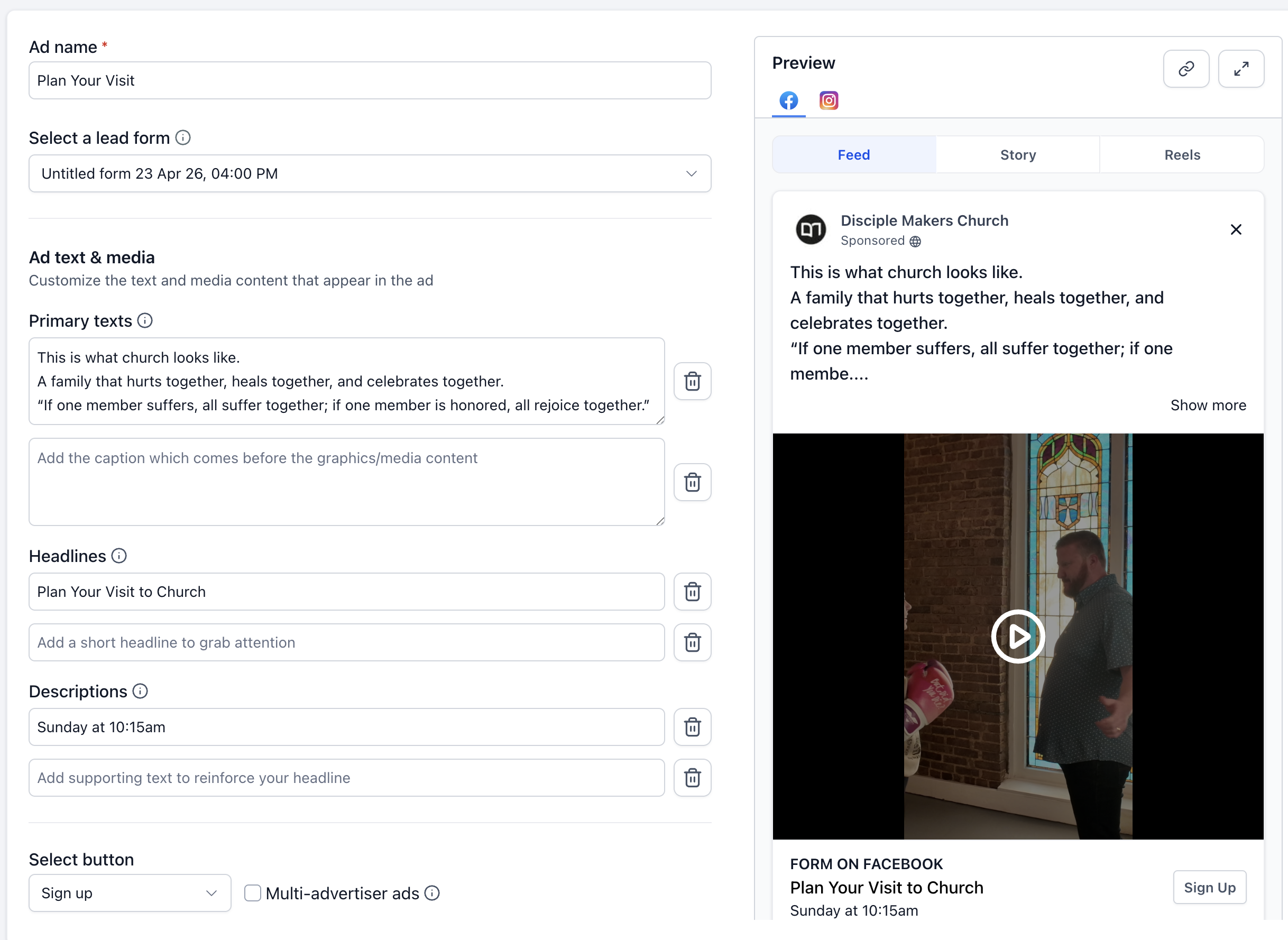
Task: Edit the 'Plan Your Visit to Church' headline field
Action: [x=346, y=592]
